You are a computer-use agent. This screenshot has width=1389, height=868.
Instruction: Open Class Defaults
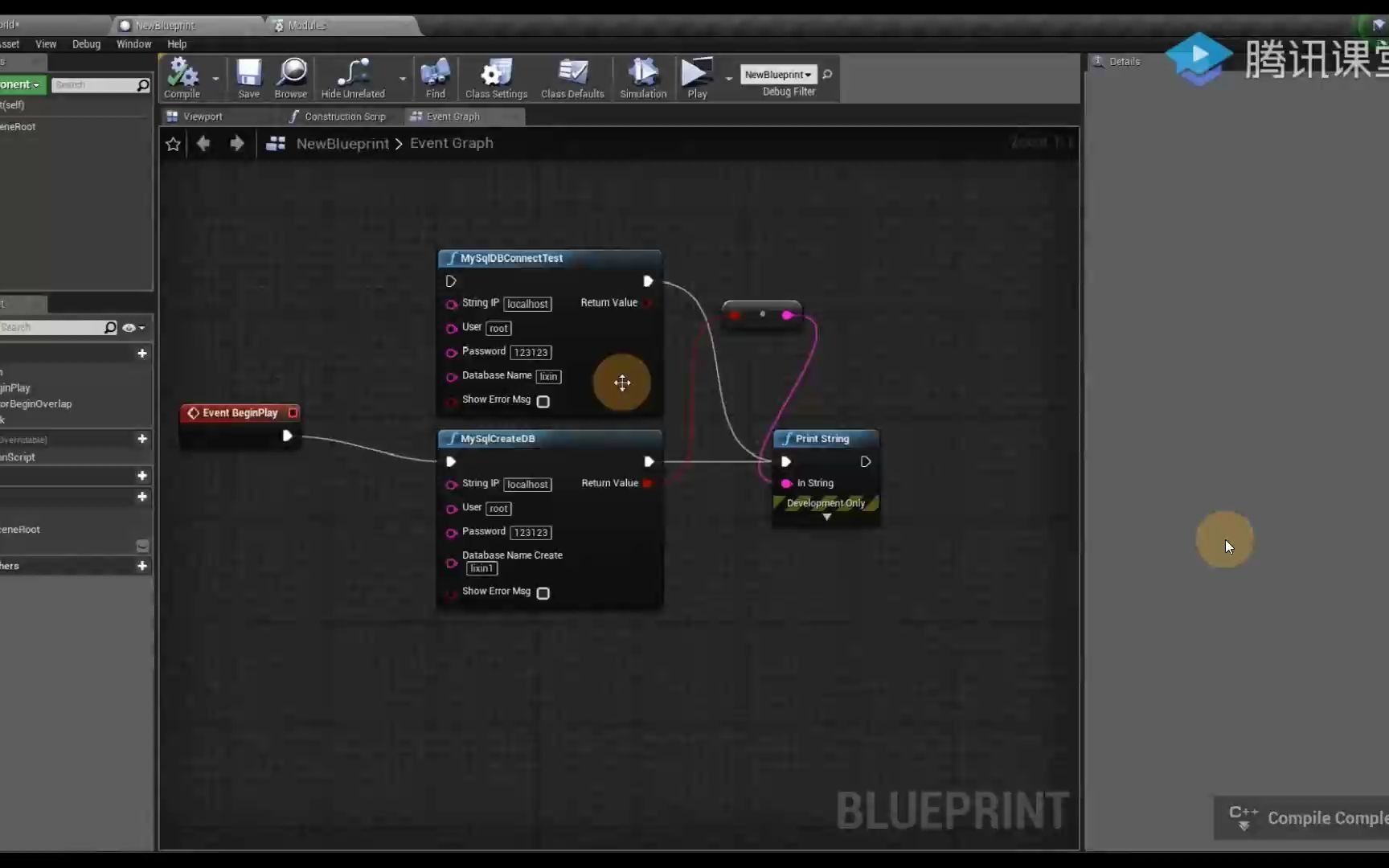coord(572,78)
